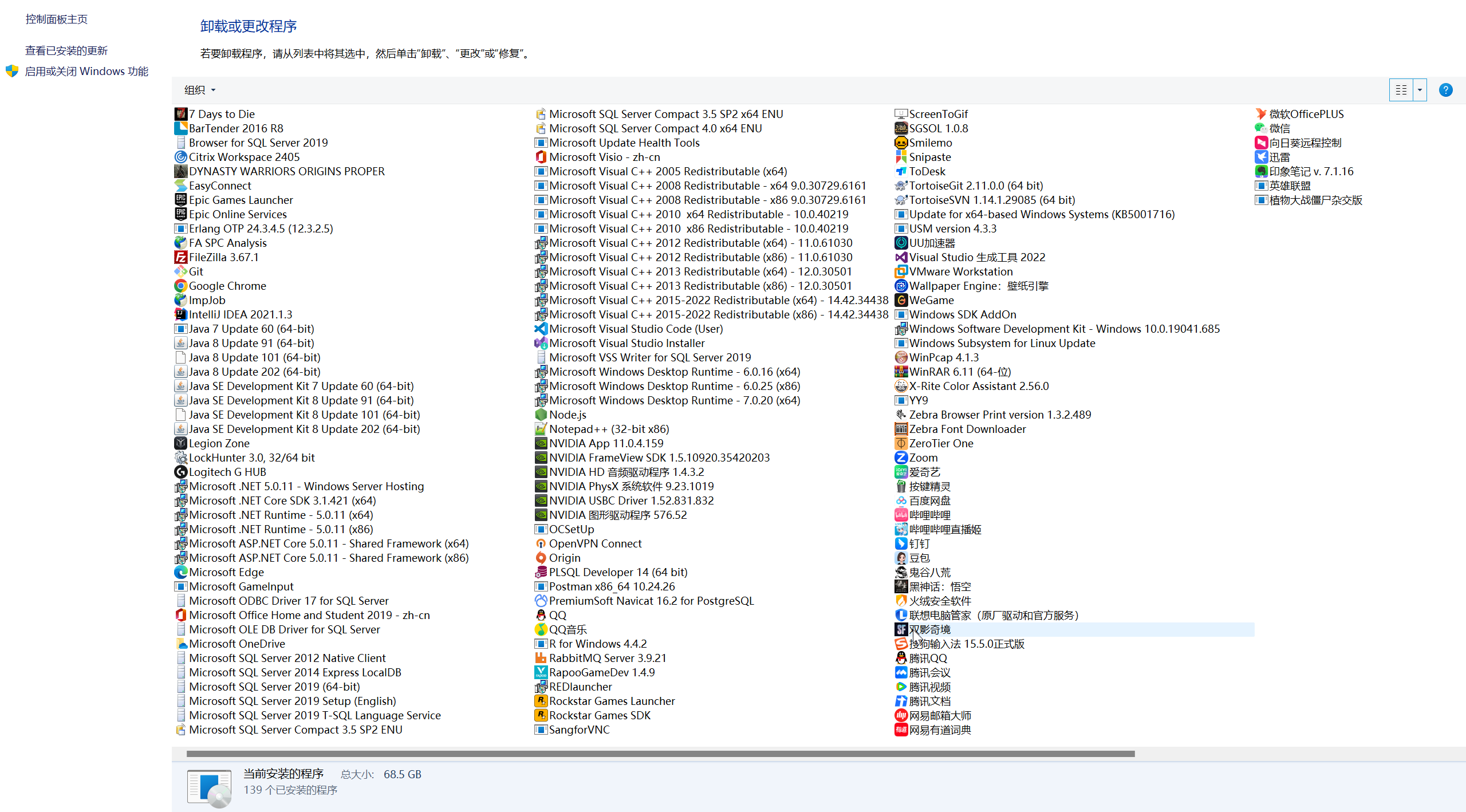Click the QQ音乐 icon

pyautogui.click(x=541, y=629)
